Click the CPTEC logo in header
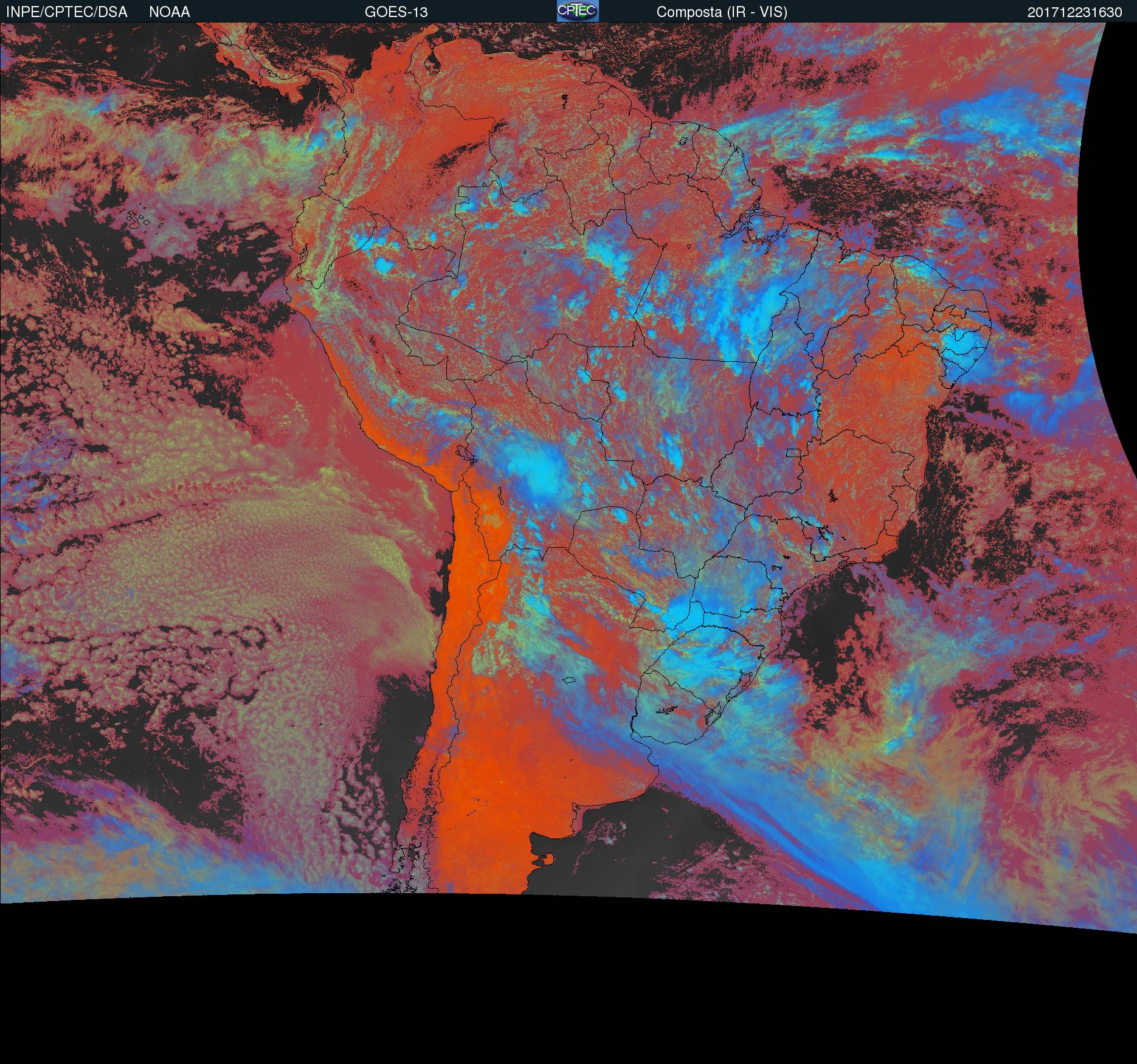1137x1064 pixels. point(578,11)
